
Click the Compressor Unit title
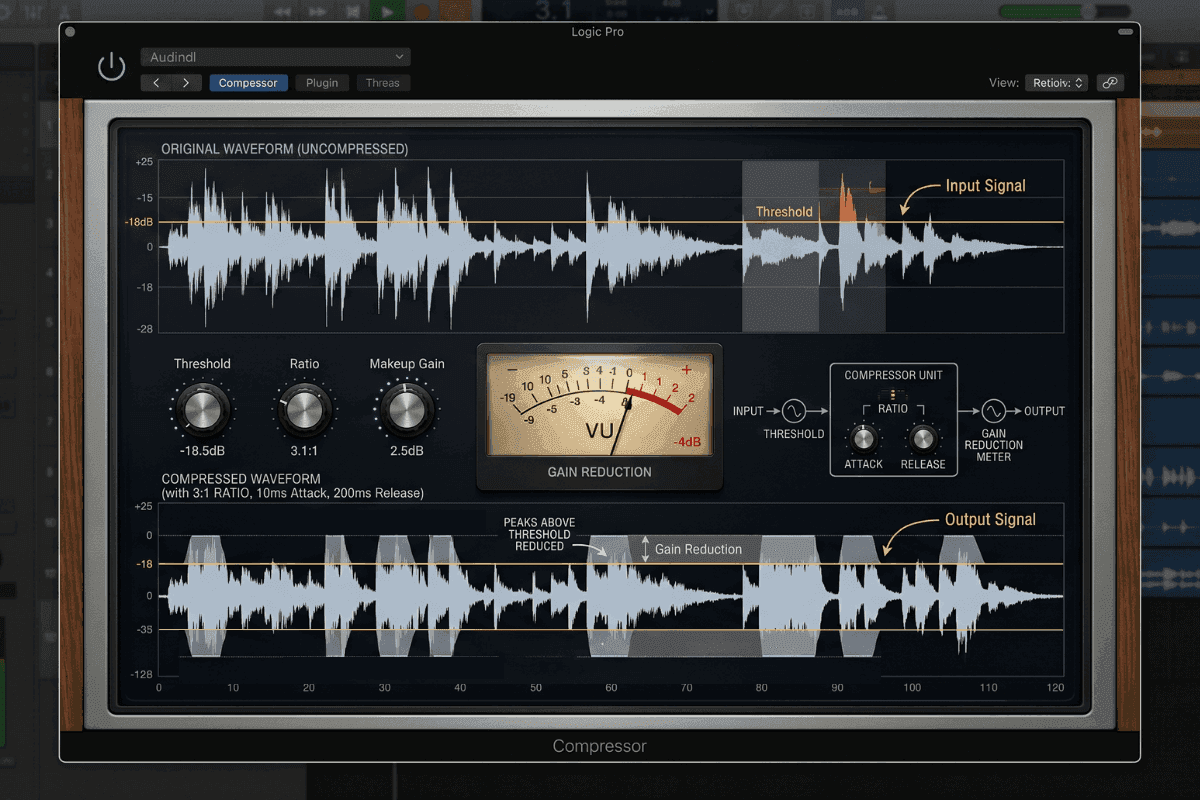tap(893, 375)
